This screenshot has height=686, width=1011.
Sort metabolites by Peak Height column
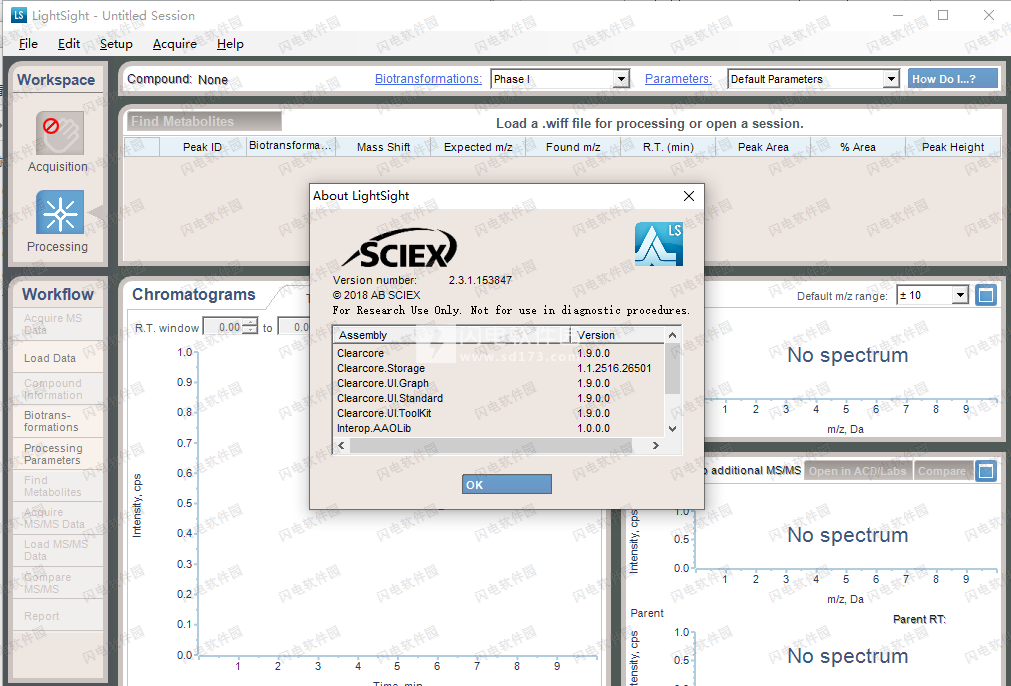click(x=953, y=147)
